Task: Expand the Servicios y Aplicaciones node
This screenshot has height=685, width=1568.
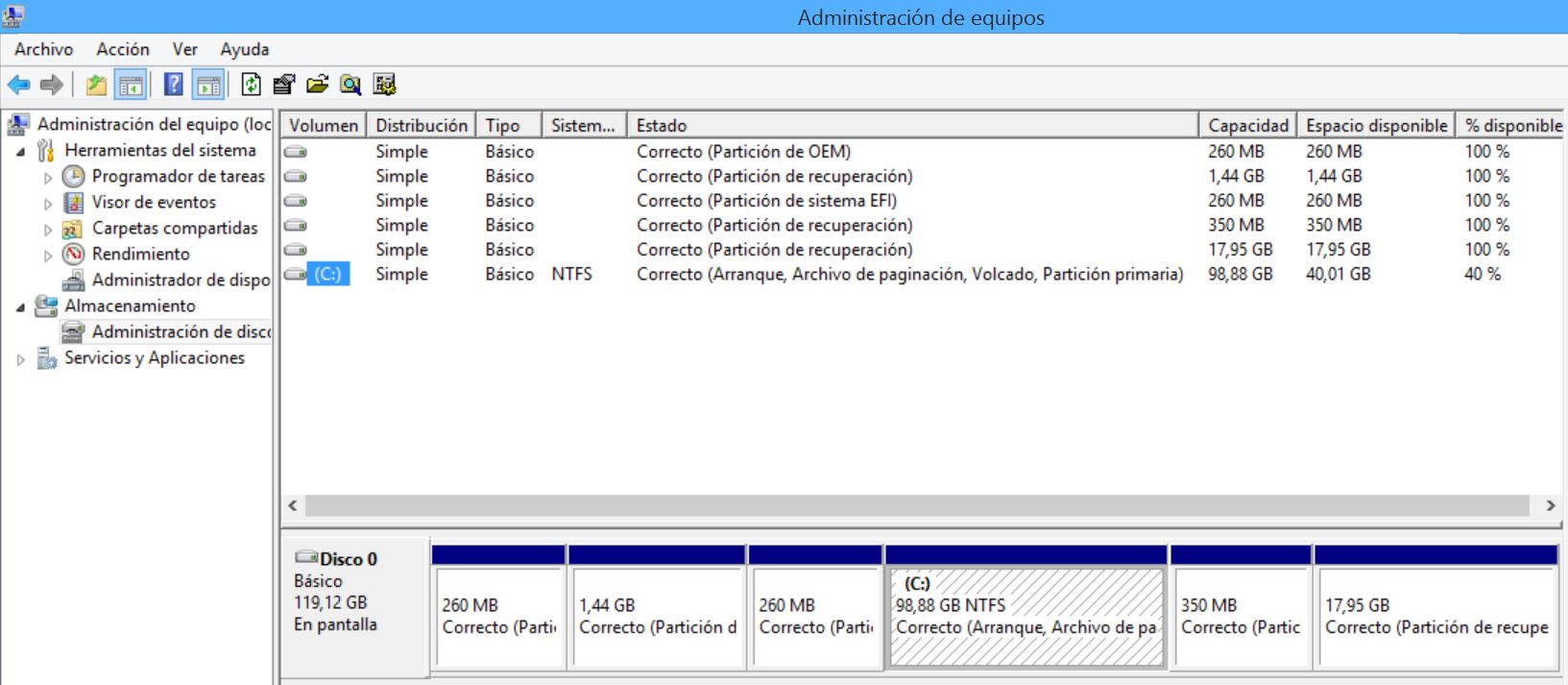Action: click(x=21, y=359)
